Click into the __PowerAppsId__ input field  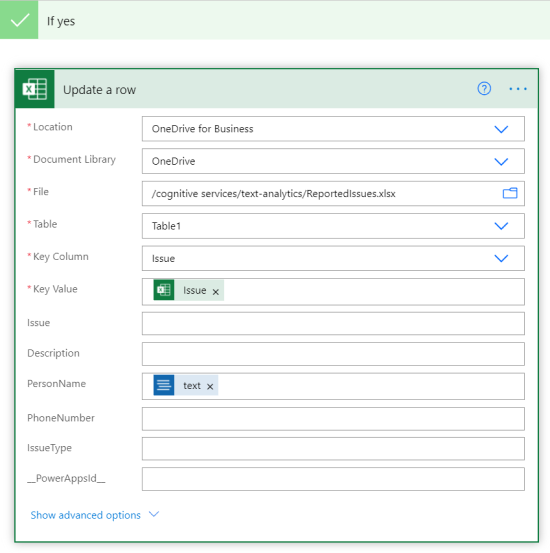point(333,479)
